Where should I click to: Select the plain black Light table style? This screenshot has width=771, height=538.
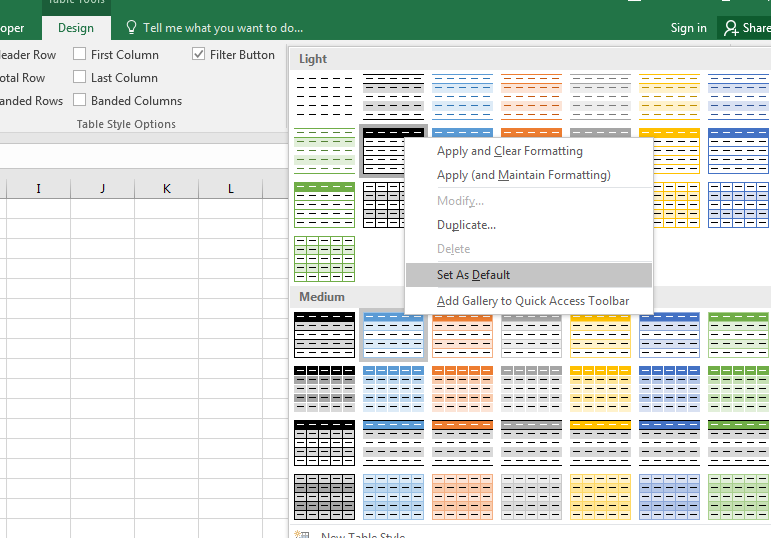tap(325, 97)
